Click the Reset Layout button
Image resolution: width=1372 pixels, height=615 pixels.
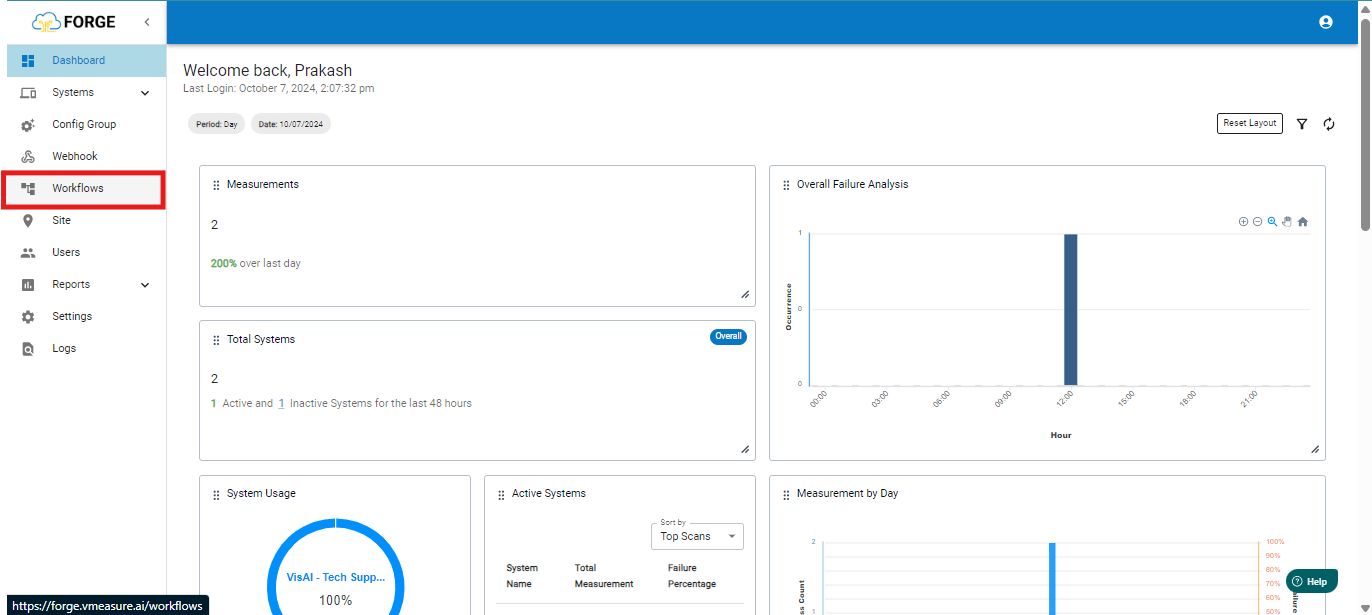1250,123
